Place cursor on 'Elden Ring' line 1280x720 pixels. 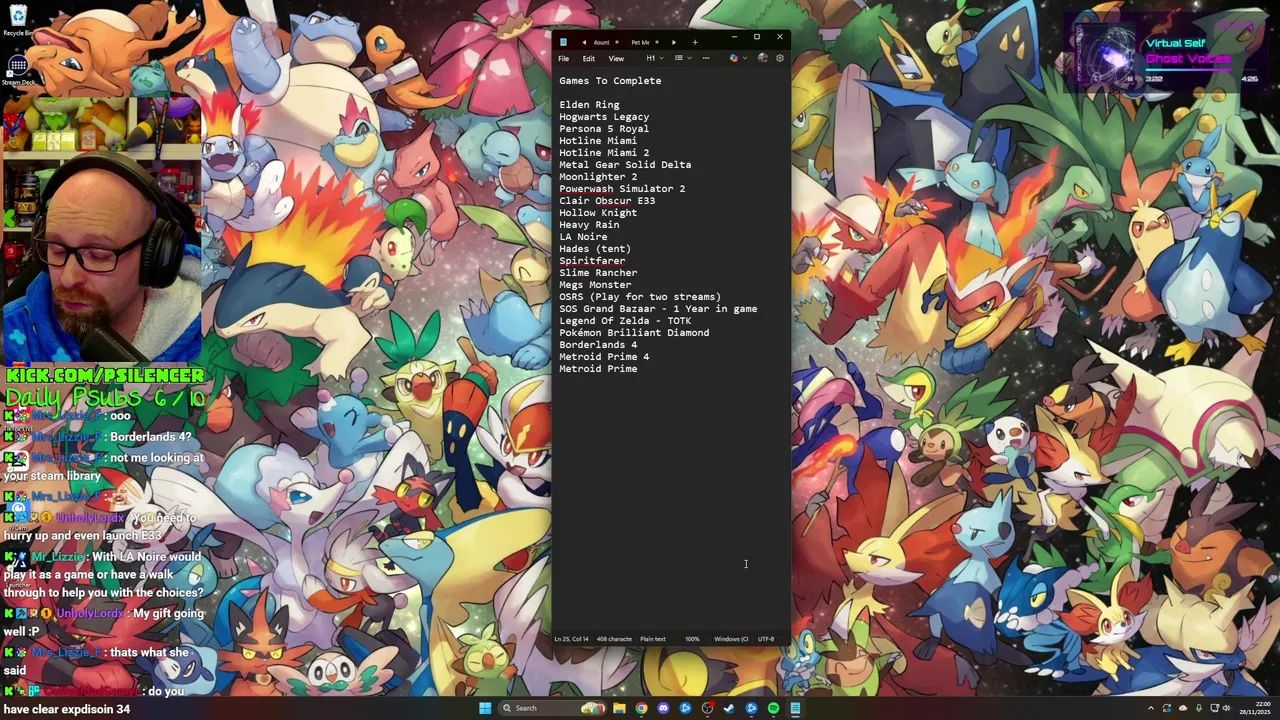[589, 105]
